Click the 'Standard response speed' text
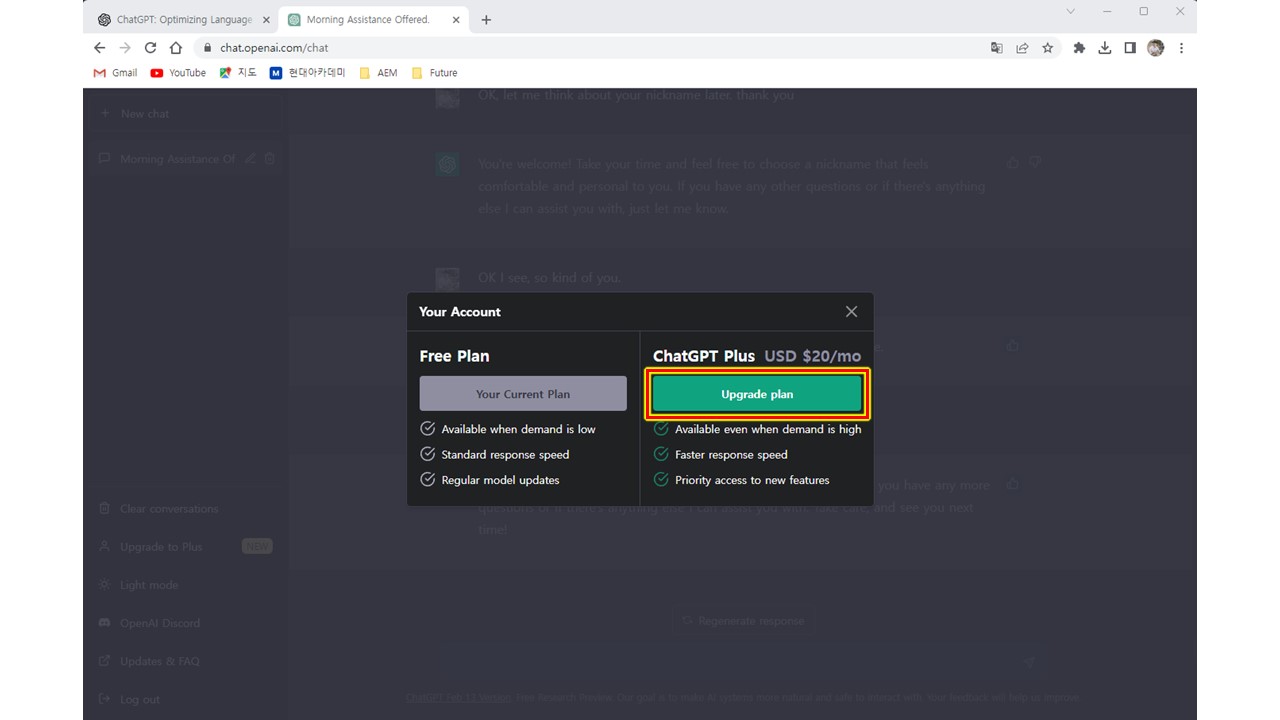The width and height of the screenshot is (1280, 720). (x=505, y=455)
